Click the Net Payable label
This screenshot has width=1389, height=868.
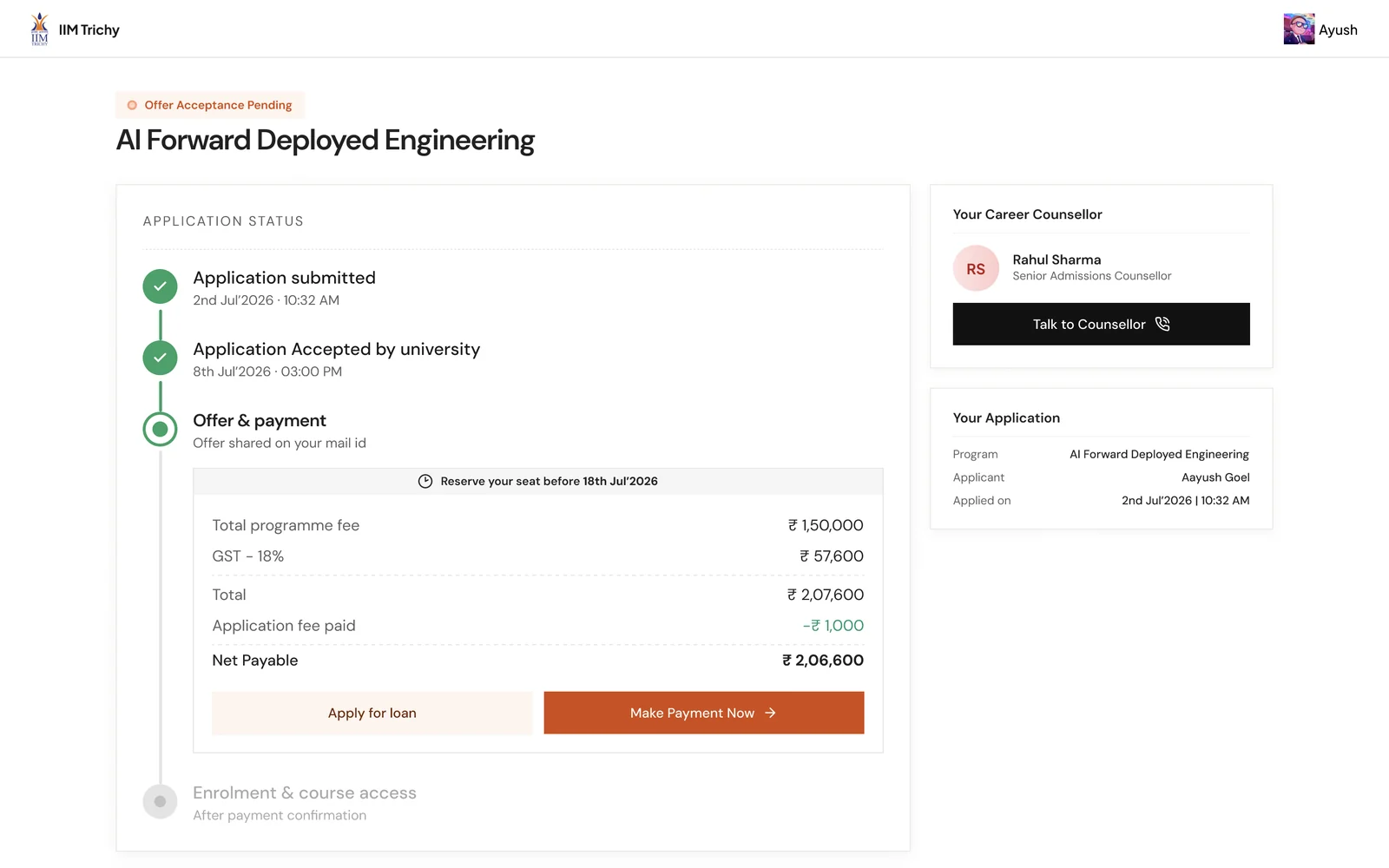tap(255, 661)
